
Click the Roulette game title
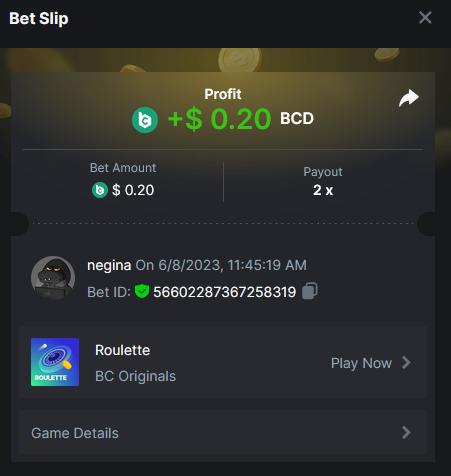pyautogui.click(x=123, y=350)
